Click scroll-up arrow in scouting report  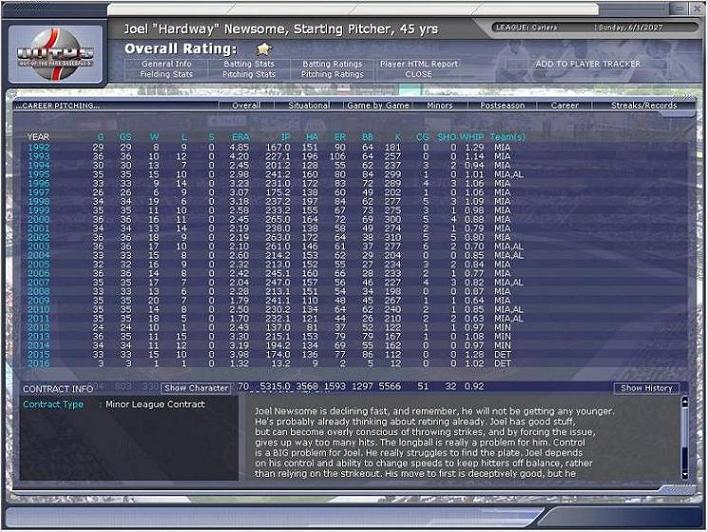point(685,403)
